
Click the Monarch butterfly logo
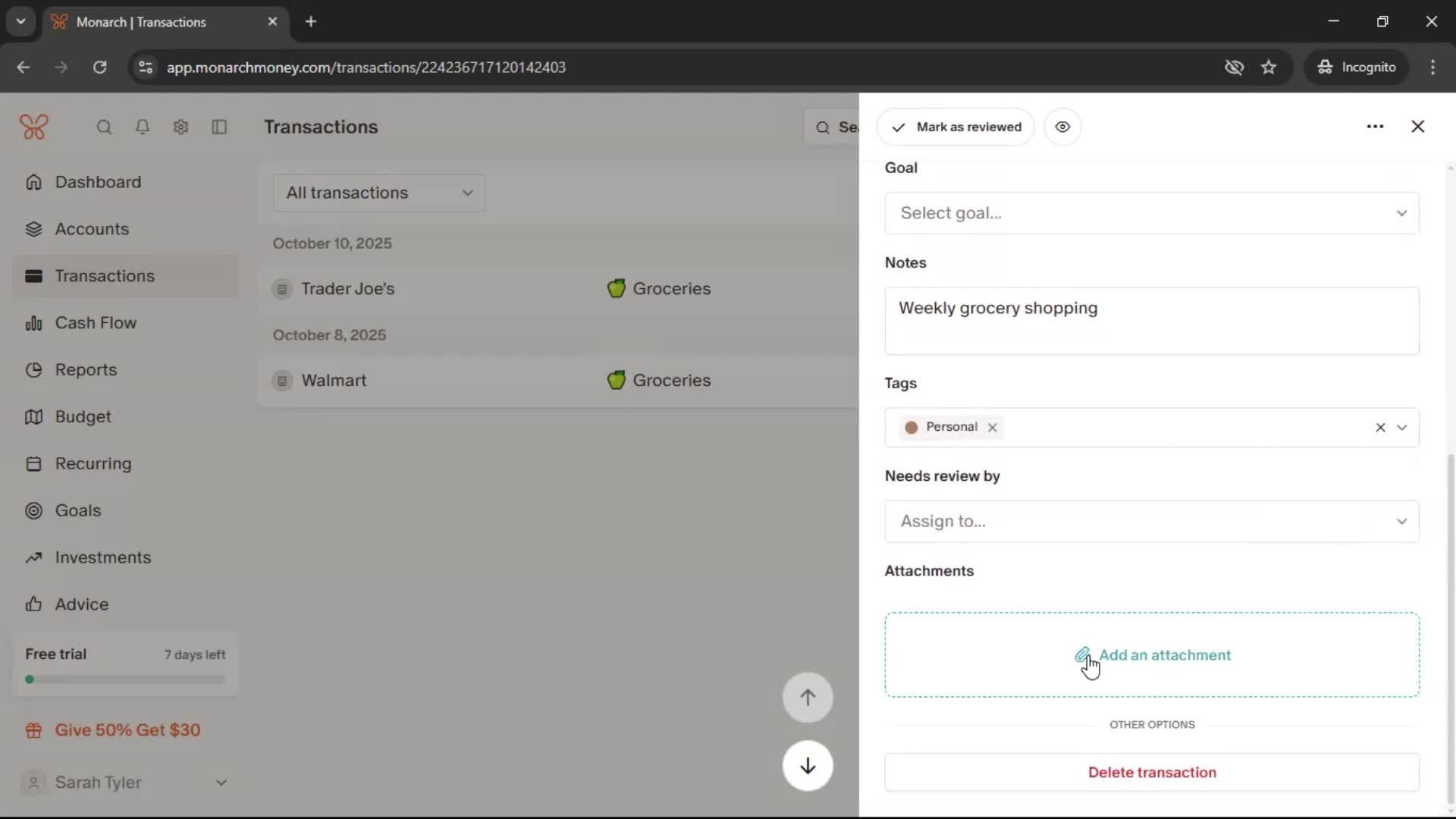(x=34, y=127)
